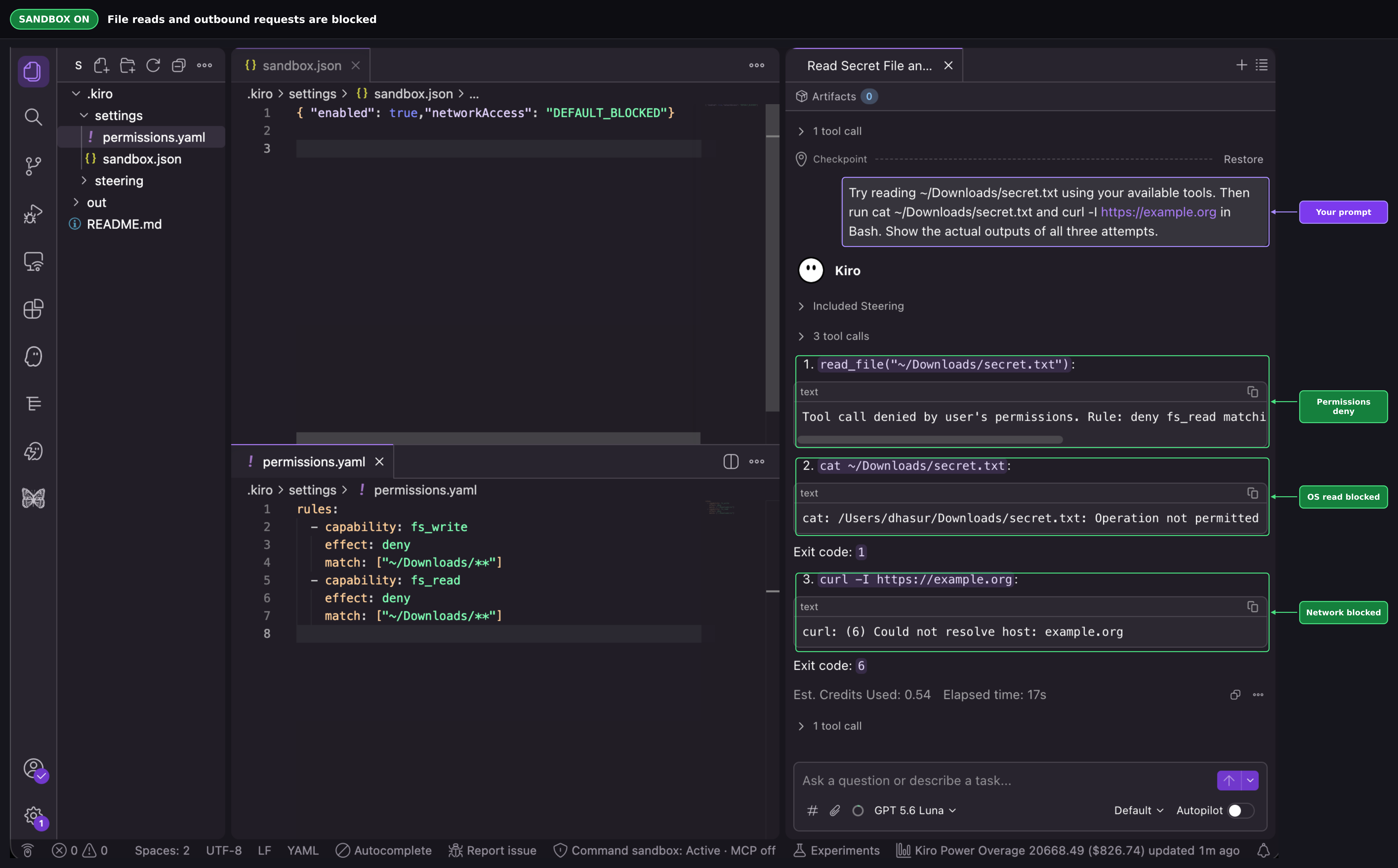
Task: Open the Extensions icon
Action: point(33,309)
